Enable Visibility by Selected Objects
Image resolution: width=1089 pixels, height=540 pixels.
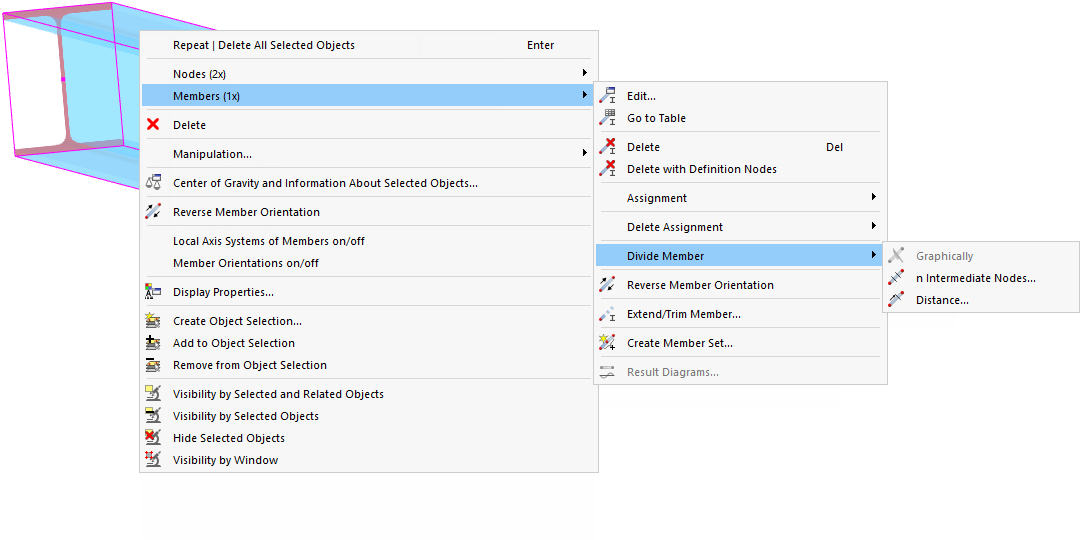(x=245, y=416)
